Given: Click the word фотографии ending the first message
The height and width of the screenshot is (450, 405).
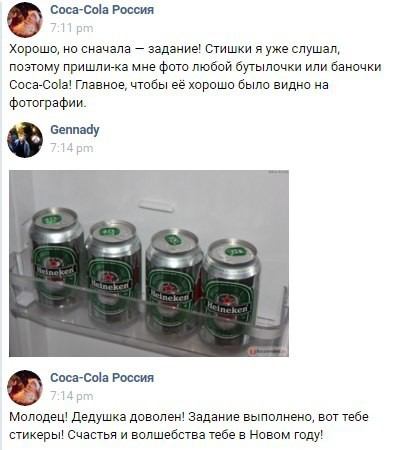Looking at the screenshot, I should [48, 103].
